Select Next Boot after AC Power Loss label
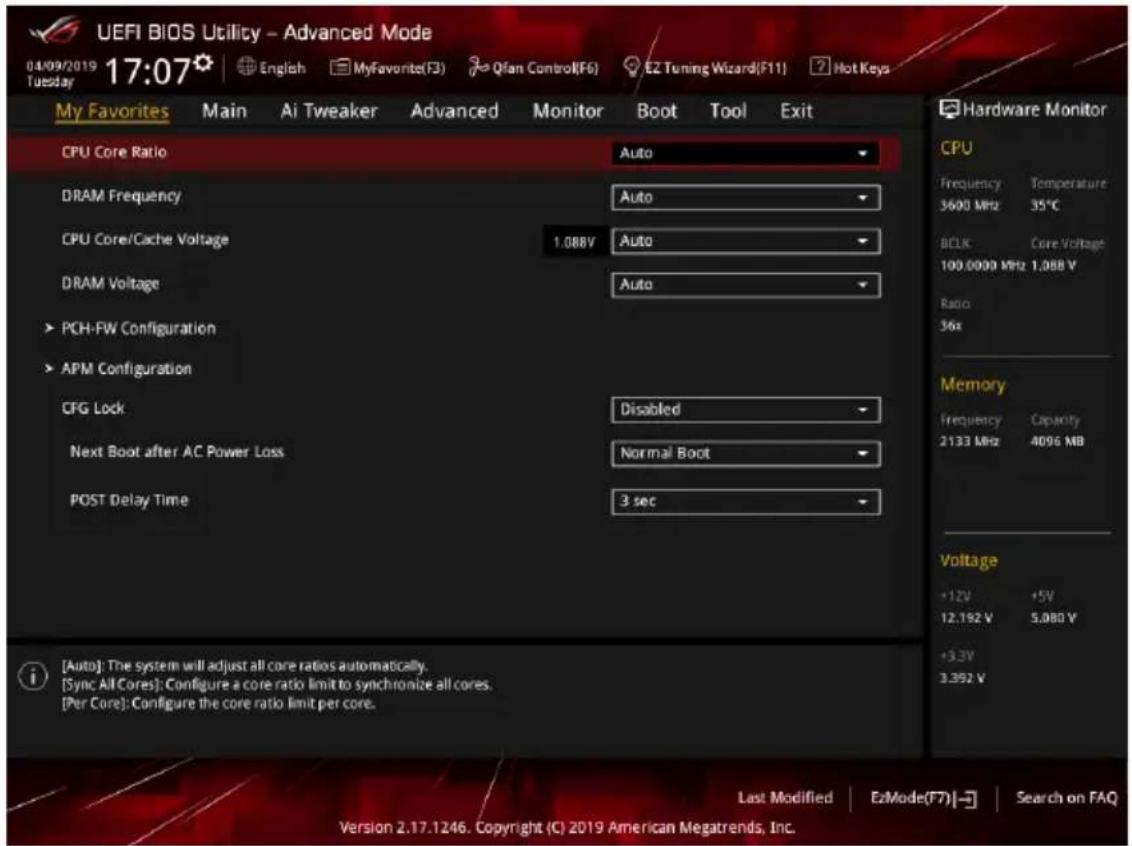1132x846 pixels. coord(177,452)
